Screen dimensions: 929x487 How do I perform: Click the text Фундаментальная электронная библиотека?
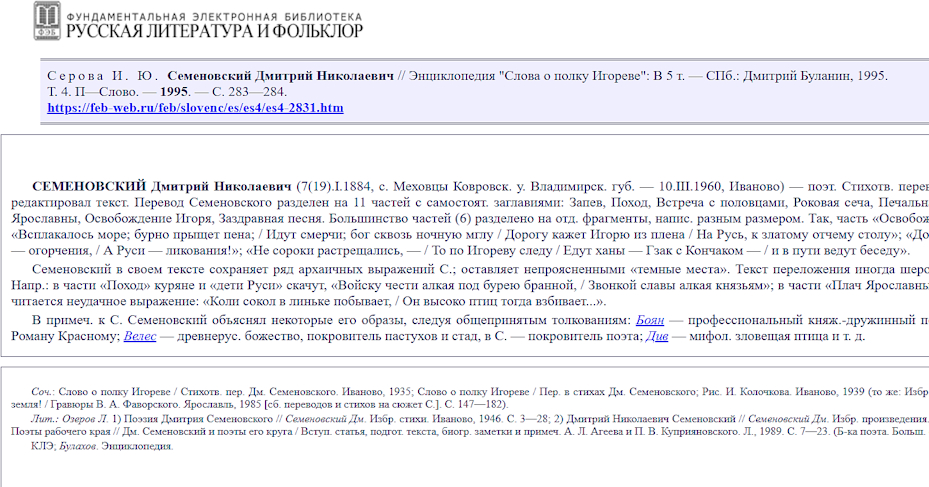click(x=214, y=17)
